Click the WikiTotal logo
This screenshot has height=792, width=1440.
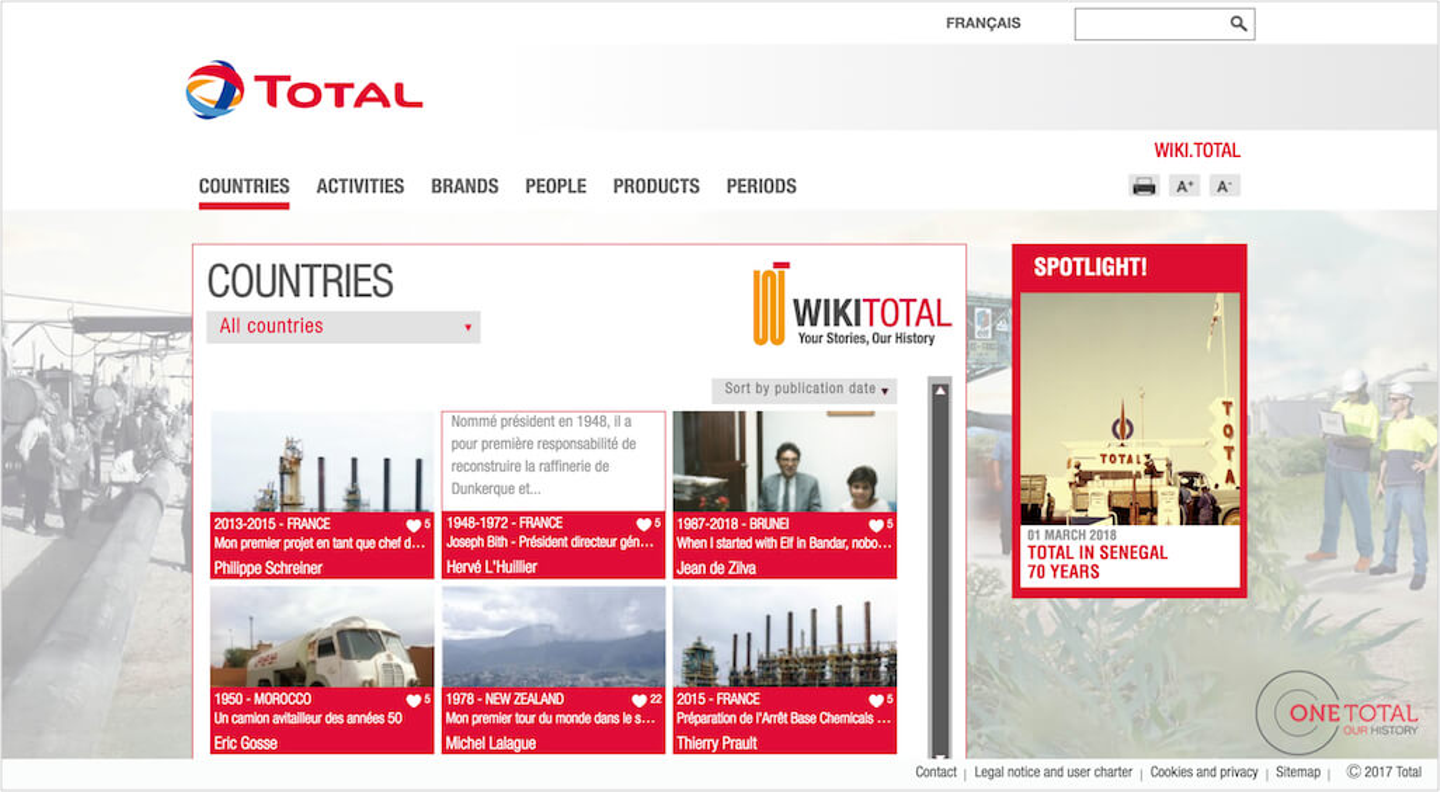pyautogui.click(x=852, y=304)
